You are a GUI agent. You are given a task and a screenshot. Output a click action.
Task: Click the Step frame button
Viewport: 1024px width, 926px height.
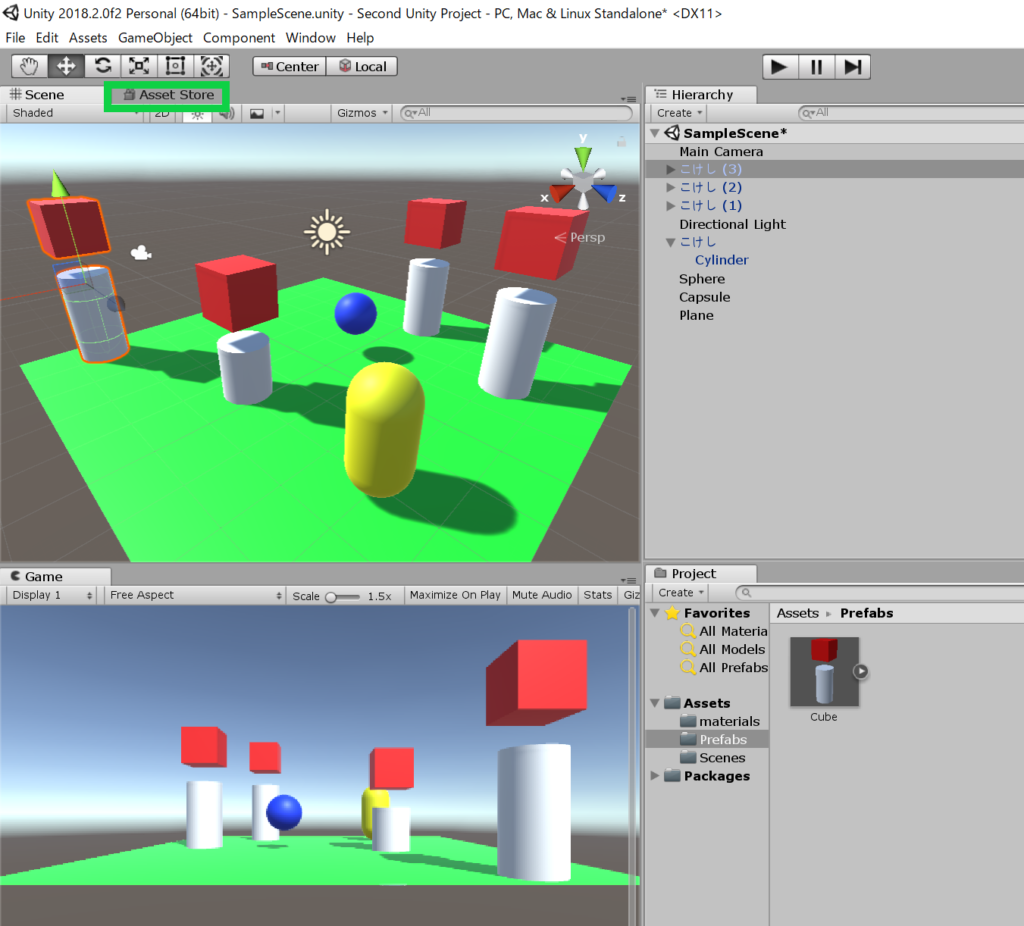[x=852, y=67]
